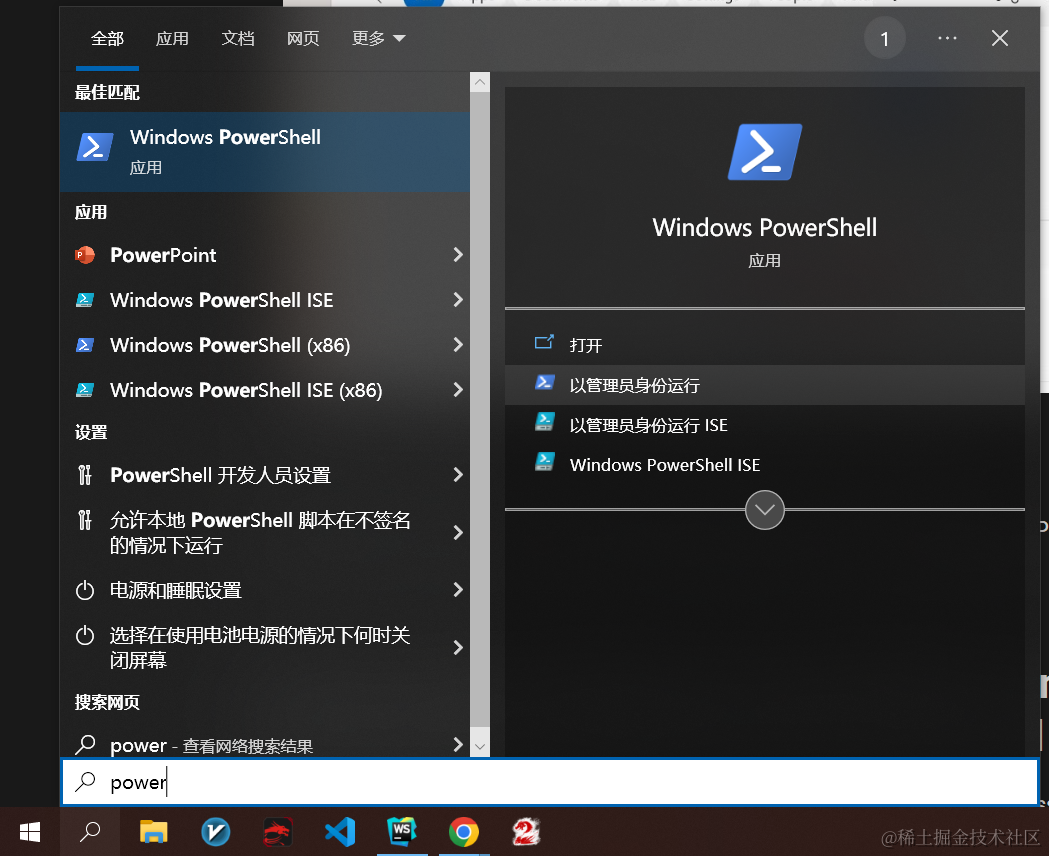Expand the Windows PowerShell (x86) result arrow
This screenshot has width=1049, height=856.
[458, 345]
